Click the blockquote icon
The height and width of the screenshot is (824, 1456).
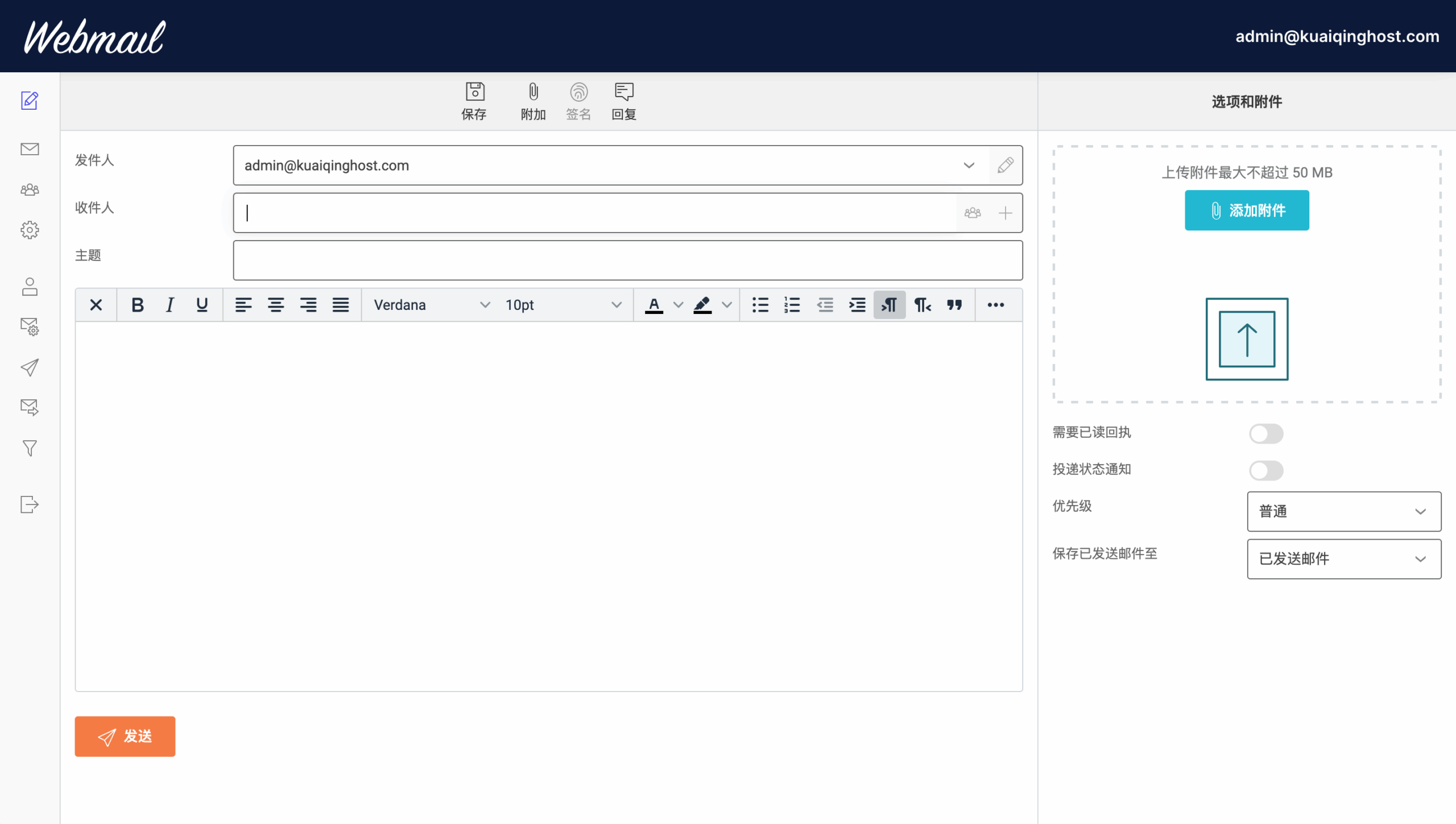click(x=954, y=305)
